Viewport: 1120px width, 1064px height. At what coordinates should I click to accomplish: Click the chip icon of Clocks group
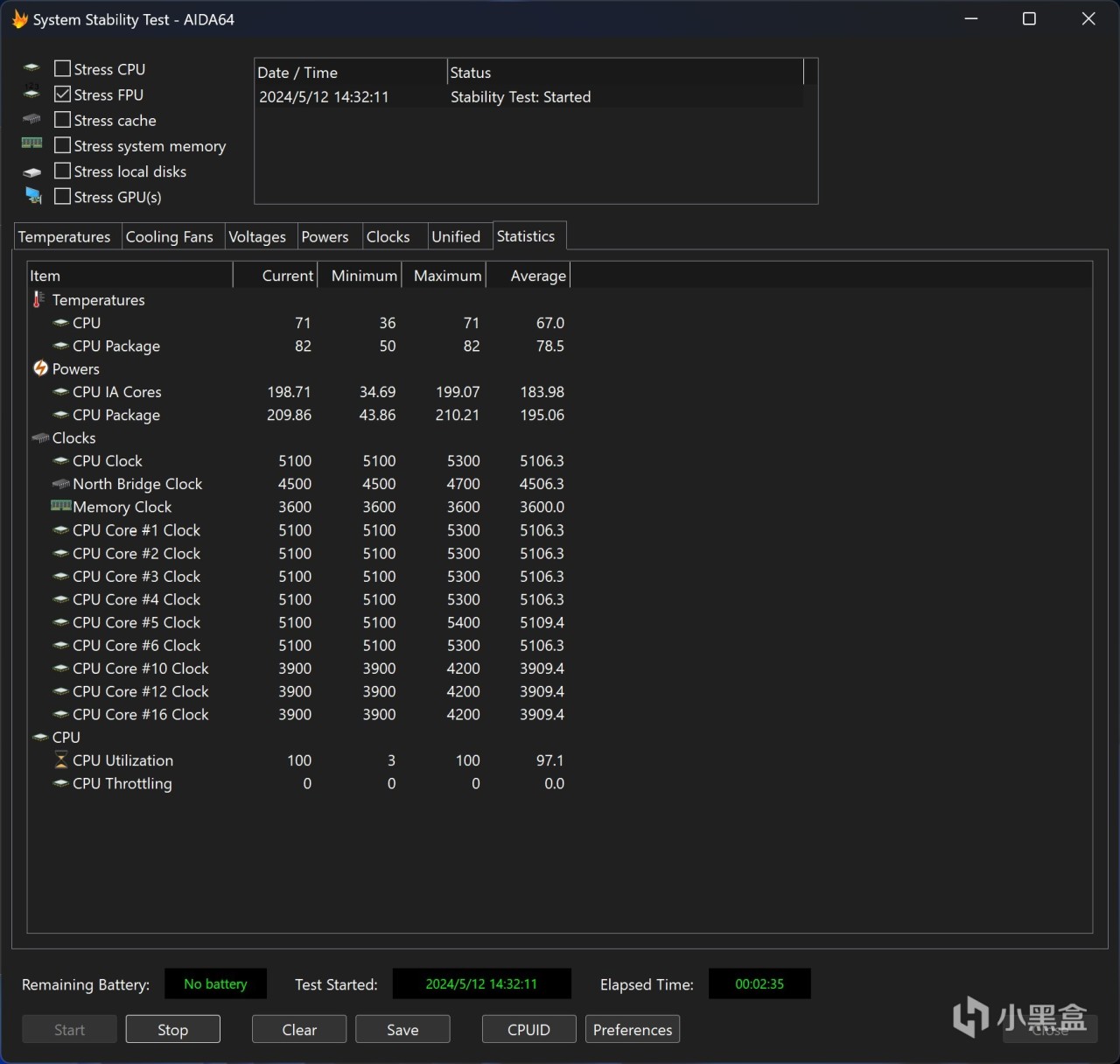(40, 437)
